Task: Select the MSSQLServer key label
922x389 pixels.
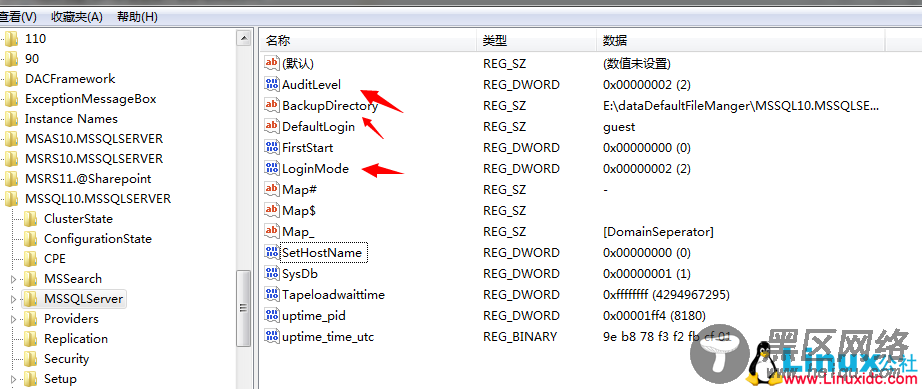Action: tap(83, 299)
